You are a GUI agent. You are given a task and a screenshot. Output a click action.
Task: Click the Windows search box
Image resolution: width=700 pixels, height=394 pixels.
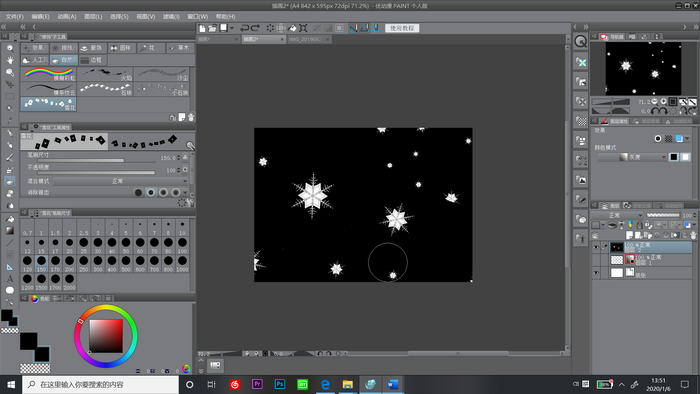pos(100,384)
